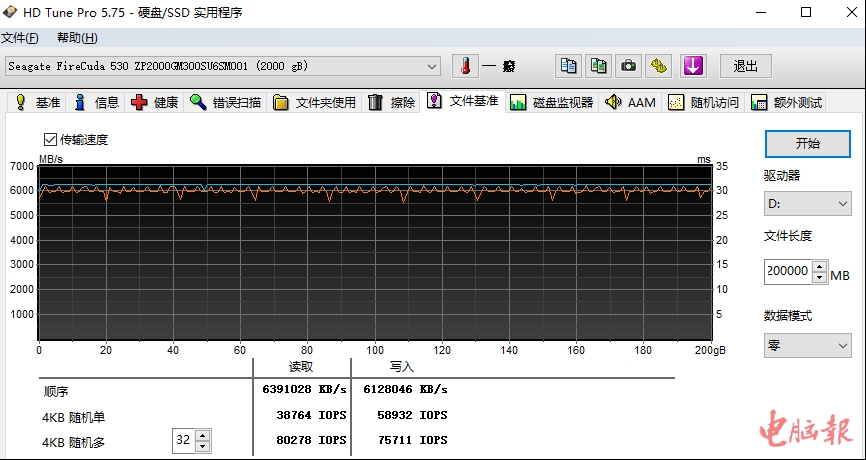Screen dimensions: 866x460
Task: Open the 磁盘监视器 disk monitor tab
Action: (x=552, y=102)
